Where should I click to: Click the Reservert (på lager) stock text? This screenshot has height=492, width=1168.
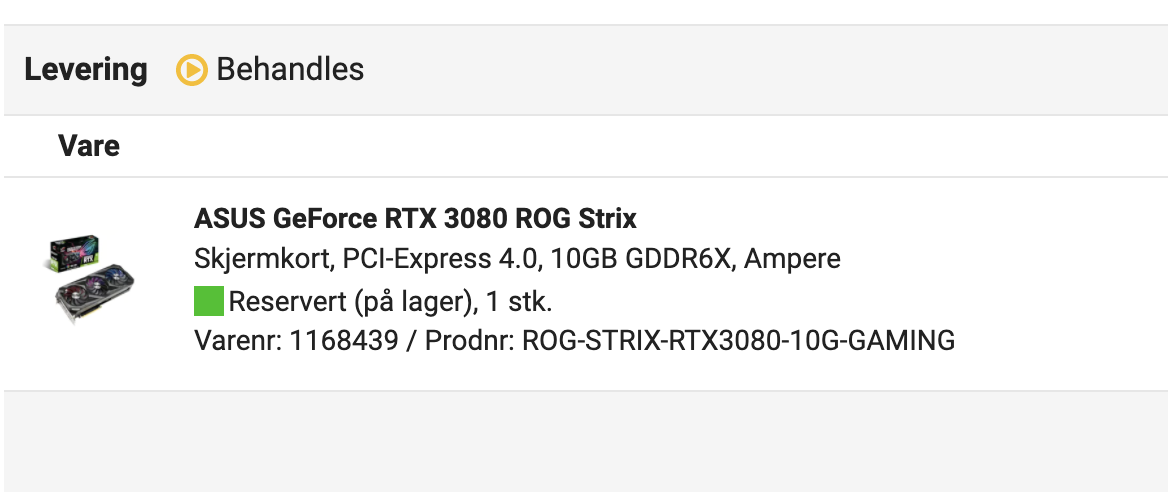353,302
